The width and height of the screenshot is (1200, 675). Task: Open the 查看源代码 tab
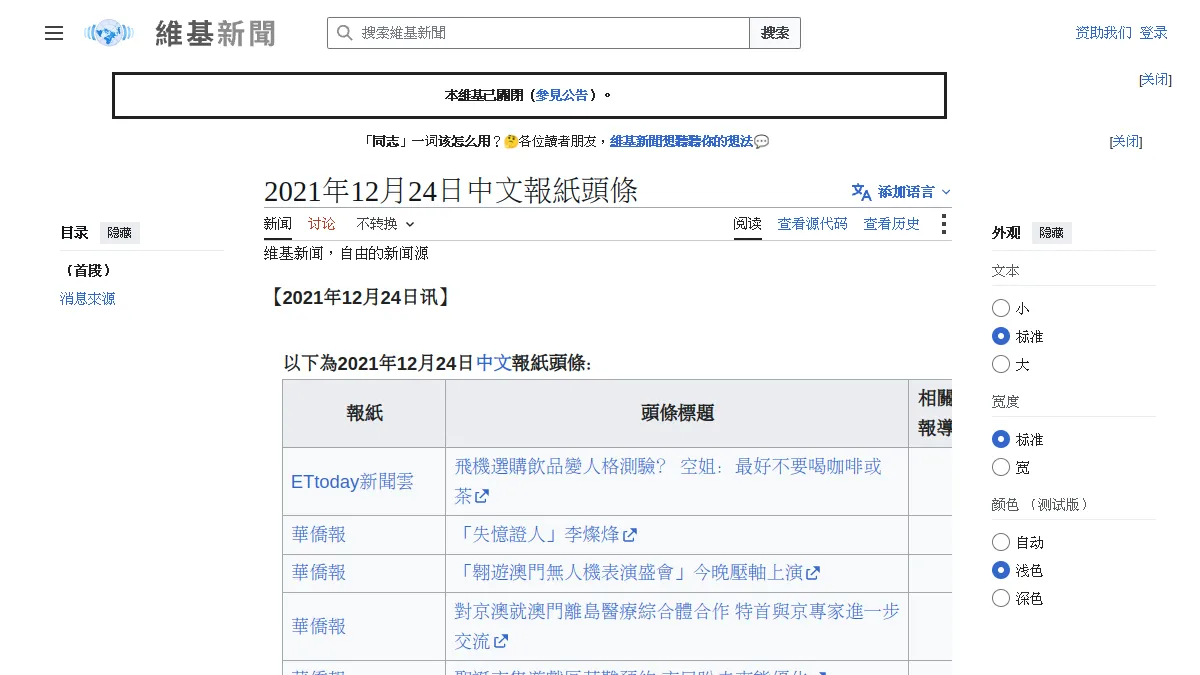coord(813,224)
